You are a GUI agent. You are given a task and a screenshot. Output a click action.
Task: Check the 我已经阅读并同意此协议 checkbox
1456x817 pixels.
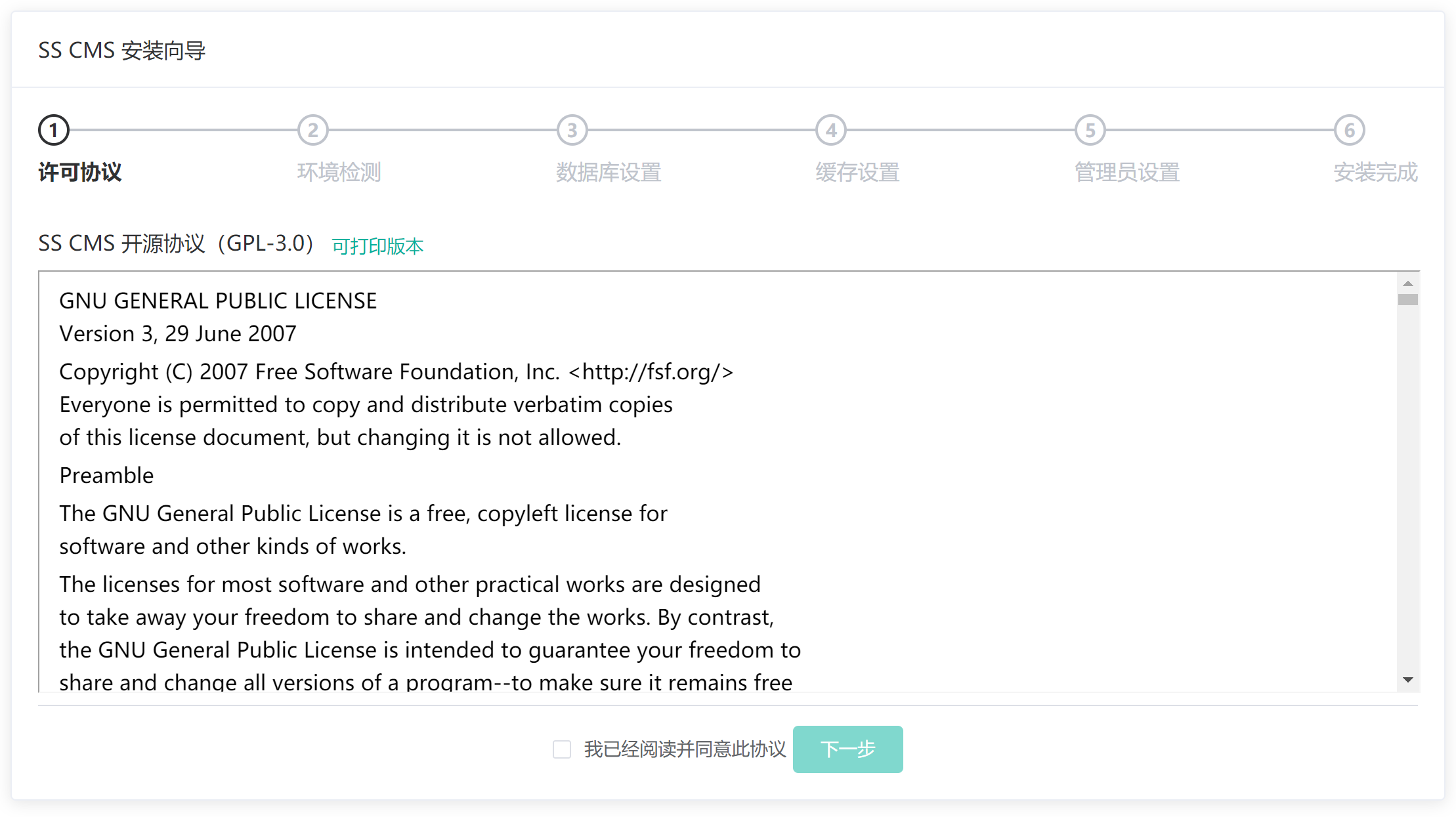562,749
